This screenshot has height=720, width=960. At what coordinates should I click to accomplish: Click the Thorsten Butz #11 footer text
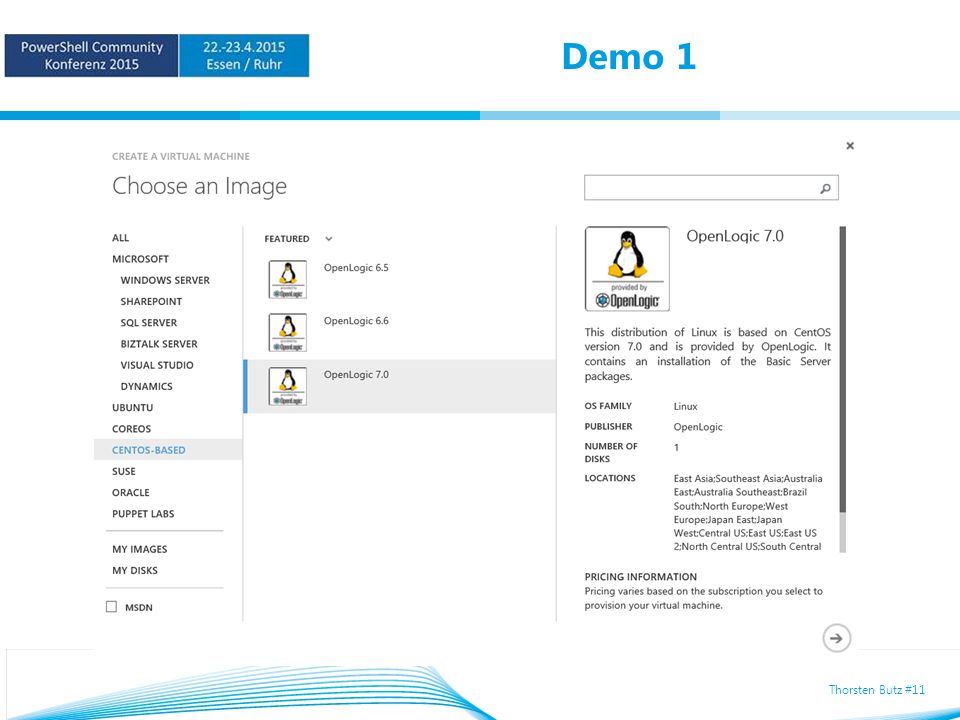(877, 690)
